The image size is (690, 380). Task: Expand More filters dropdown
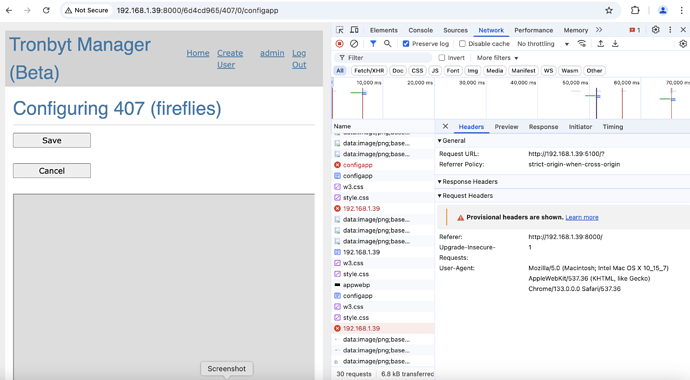coord(497,58)
